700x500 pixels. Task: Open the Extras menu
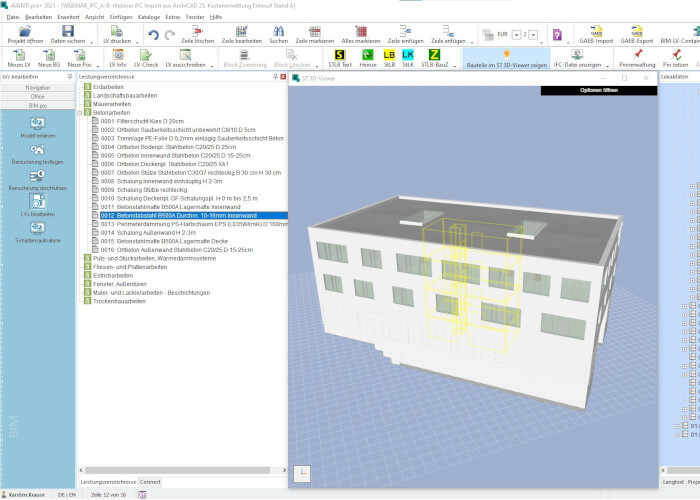173,17
